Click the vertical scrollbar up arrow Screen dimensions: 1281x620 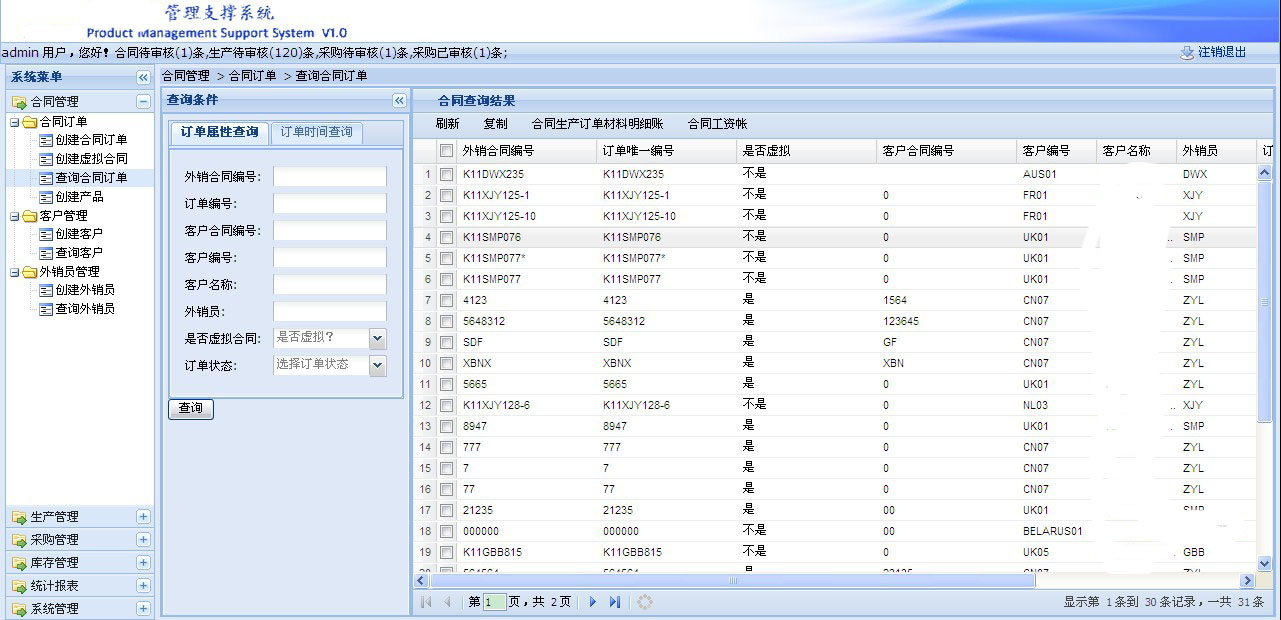tap(1264, 173)
